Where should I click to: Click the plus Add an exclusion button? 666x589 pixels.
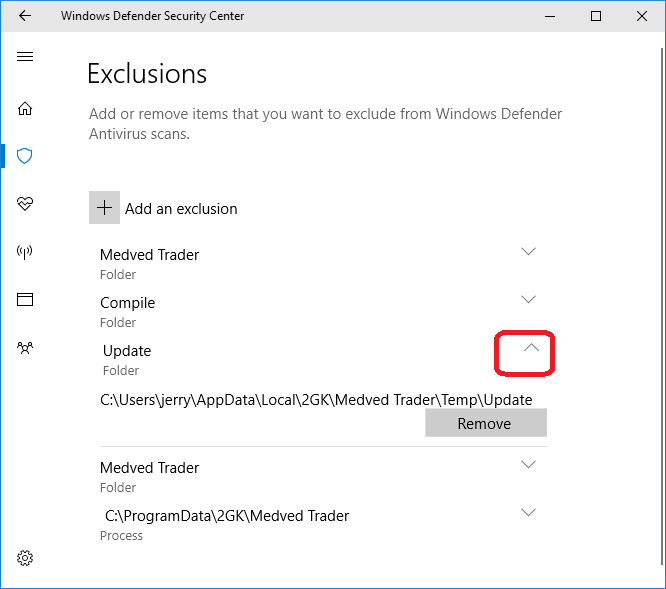104,208
